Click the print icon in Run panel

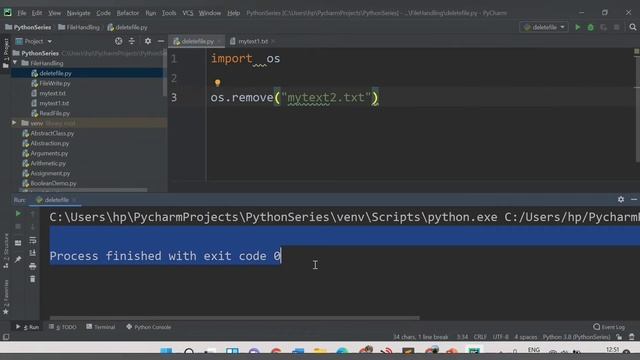pyautogui.click(x=33, y=266)
